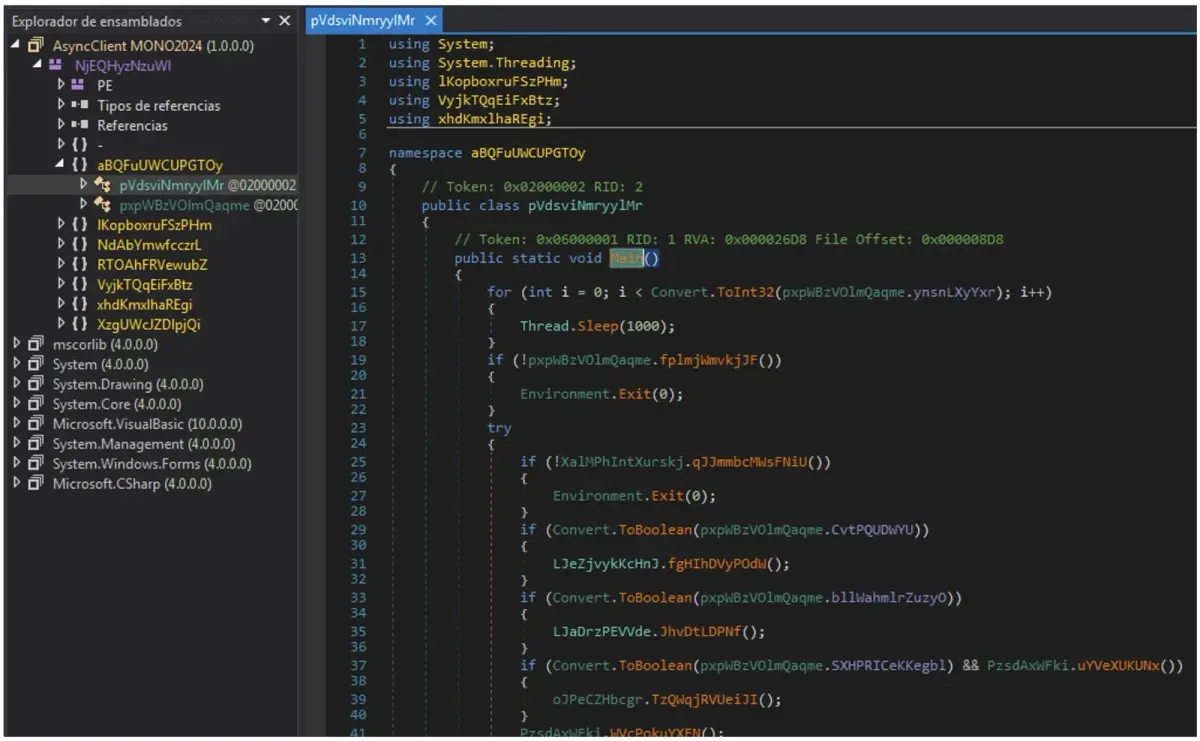Select the pxpWBzVOlmQaqme class tree row
Viewport: 1200px width, 741px height.
(155, 205)
